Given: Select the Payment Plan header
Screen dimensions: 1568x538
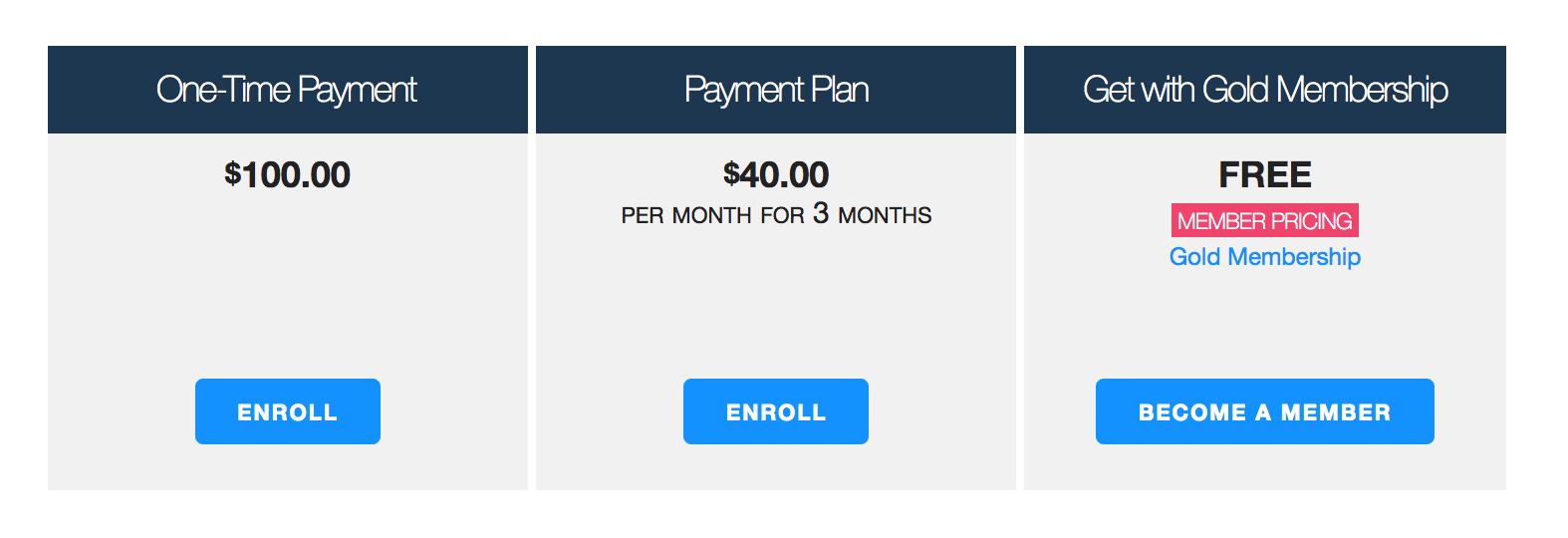Looking at the screenshot, I should pyautogui.click(x=776, y=90).
